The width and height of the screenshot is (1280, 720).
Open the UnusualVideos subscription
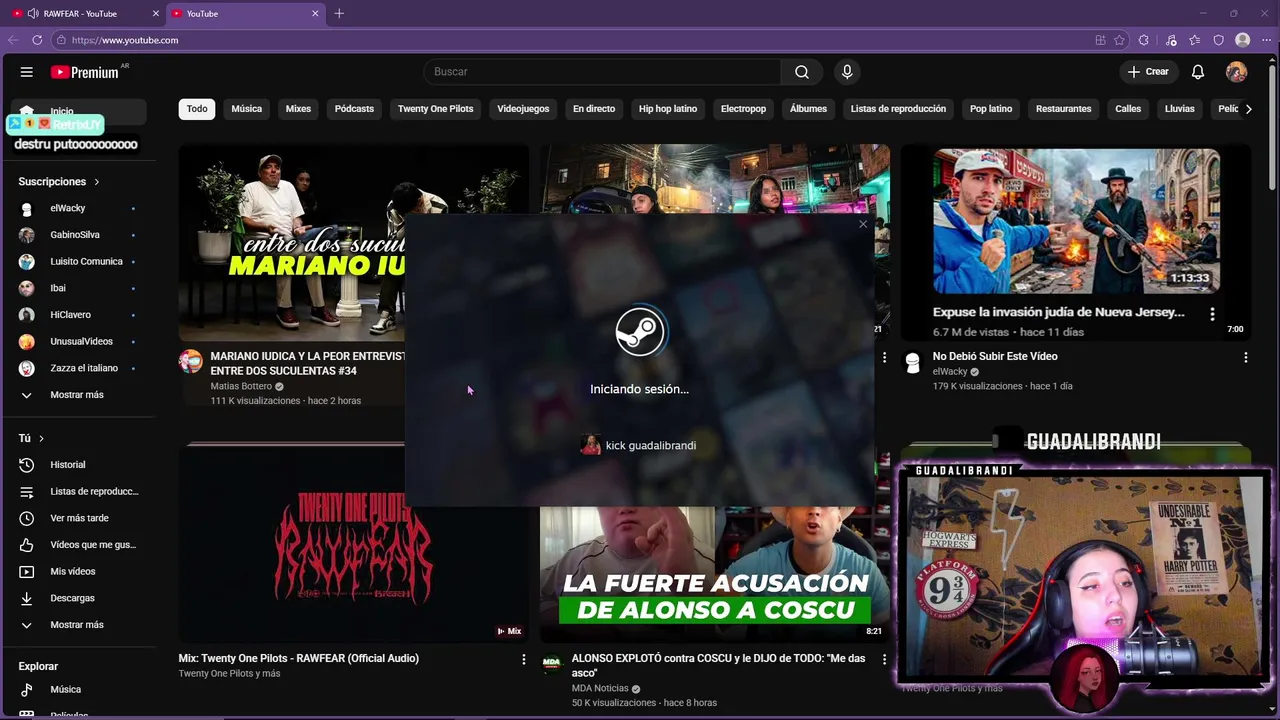point(81,341)
